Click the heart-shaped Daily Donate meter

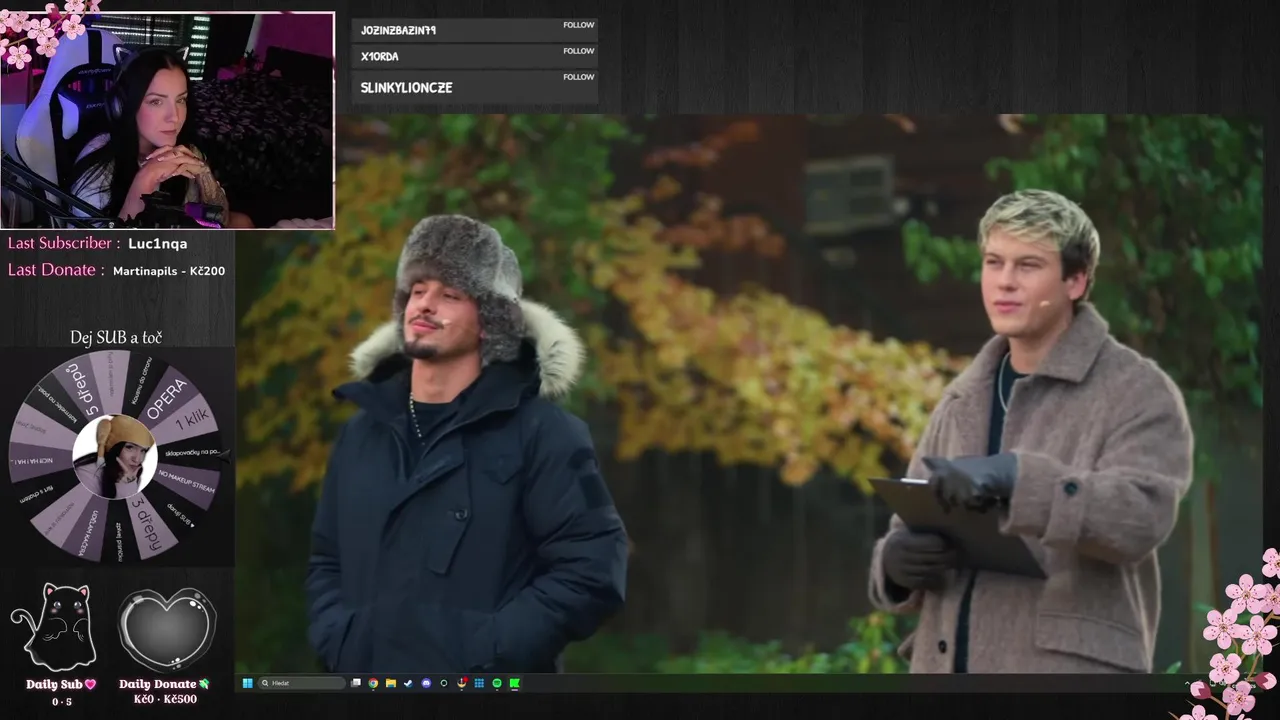tap(167, 629)
